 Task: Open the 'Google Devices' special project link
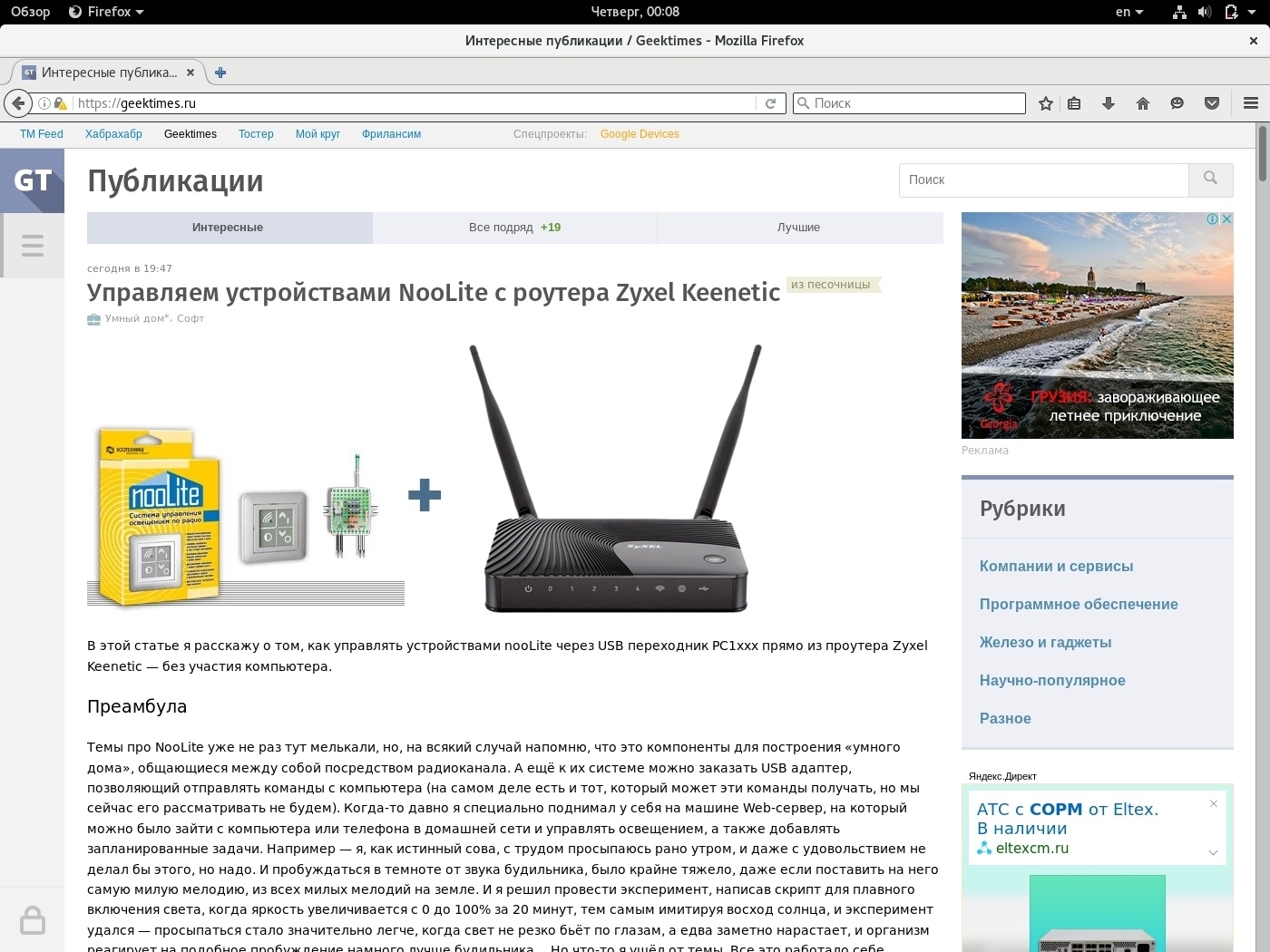click(640, 134)
